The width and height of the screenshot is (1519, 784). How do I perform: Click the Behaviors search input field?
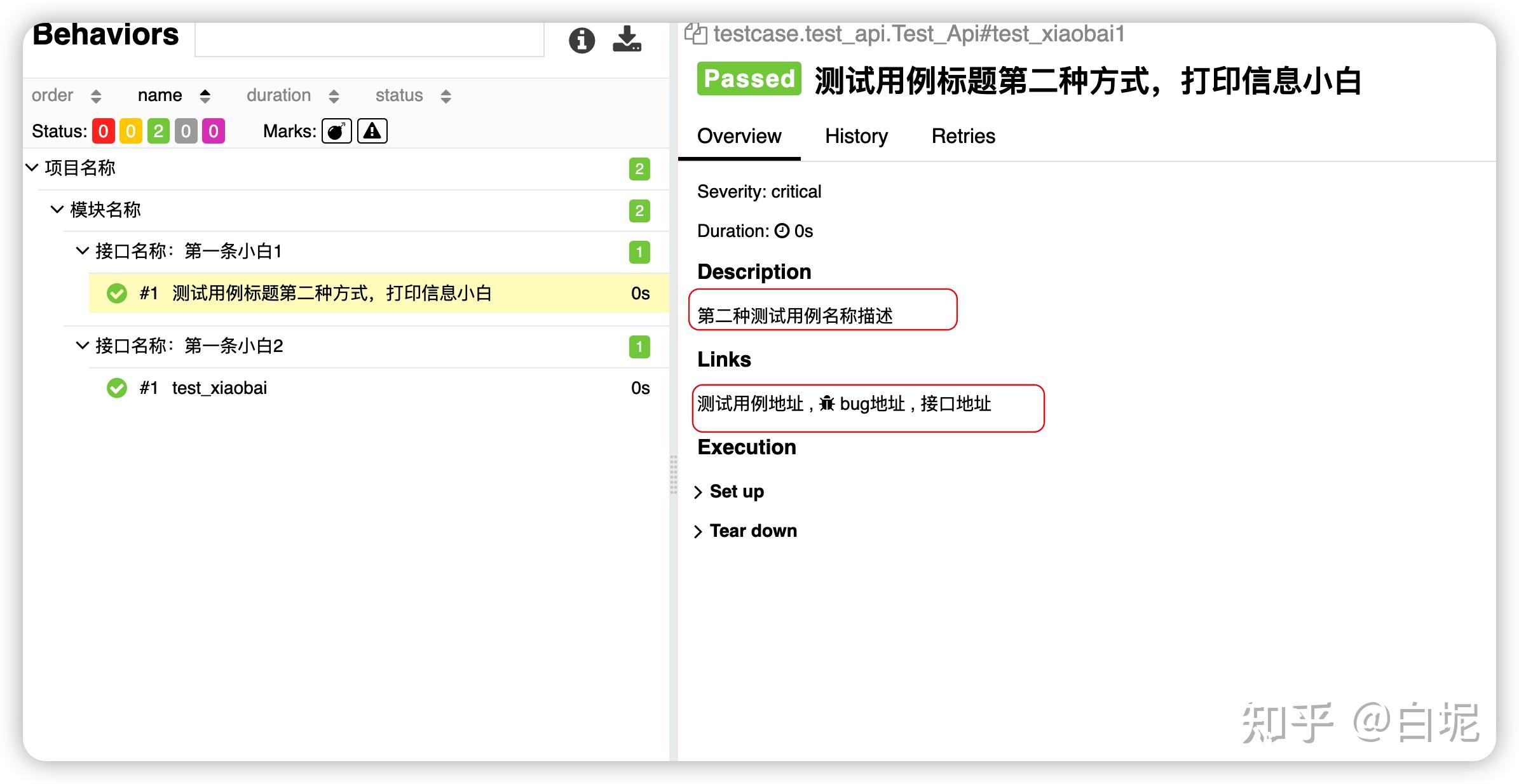pos(369,39)
